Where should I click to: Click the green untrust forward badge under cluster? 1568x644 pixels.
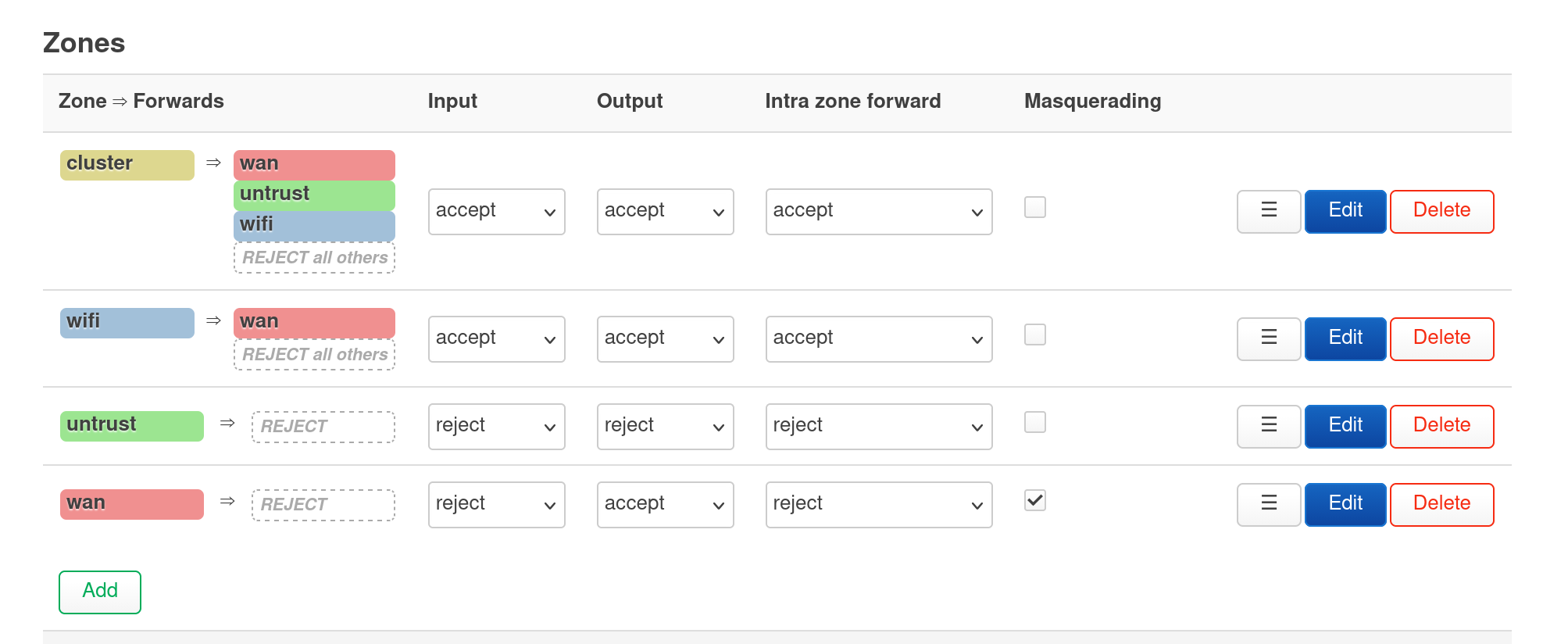click(314, 195)
